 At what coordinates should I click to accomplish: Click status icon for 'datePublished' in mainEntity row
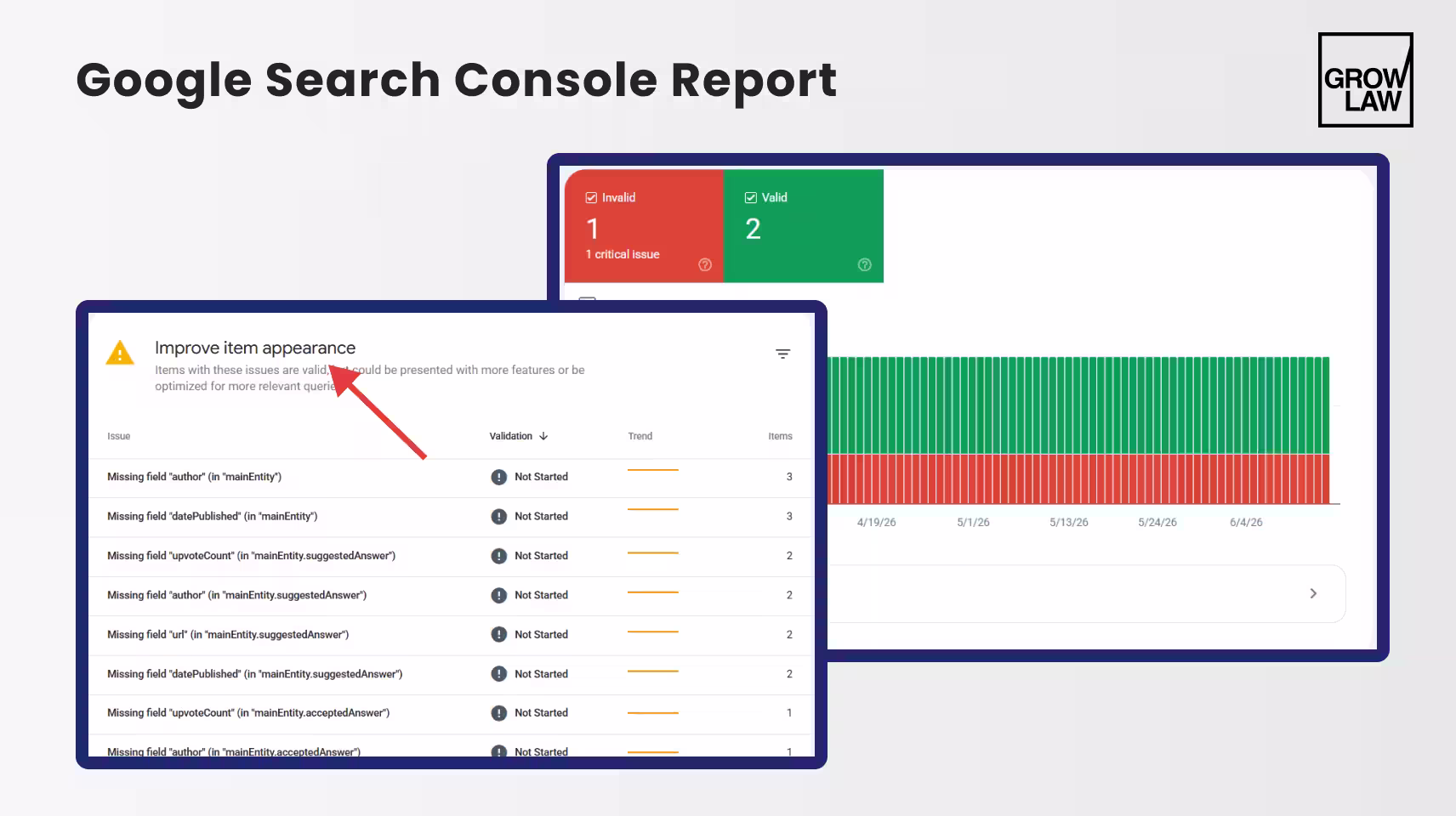point(499,516)
